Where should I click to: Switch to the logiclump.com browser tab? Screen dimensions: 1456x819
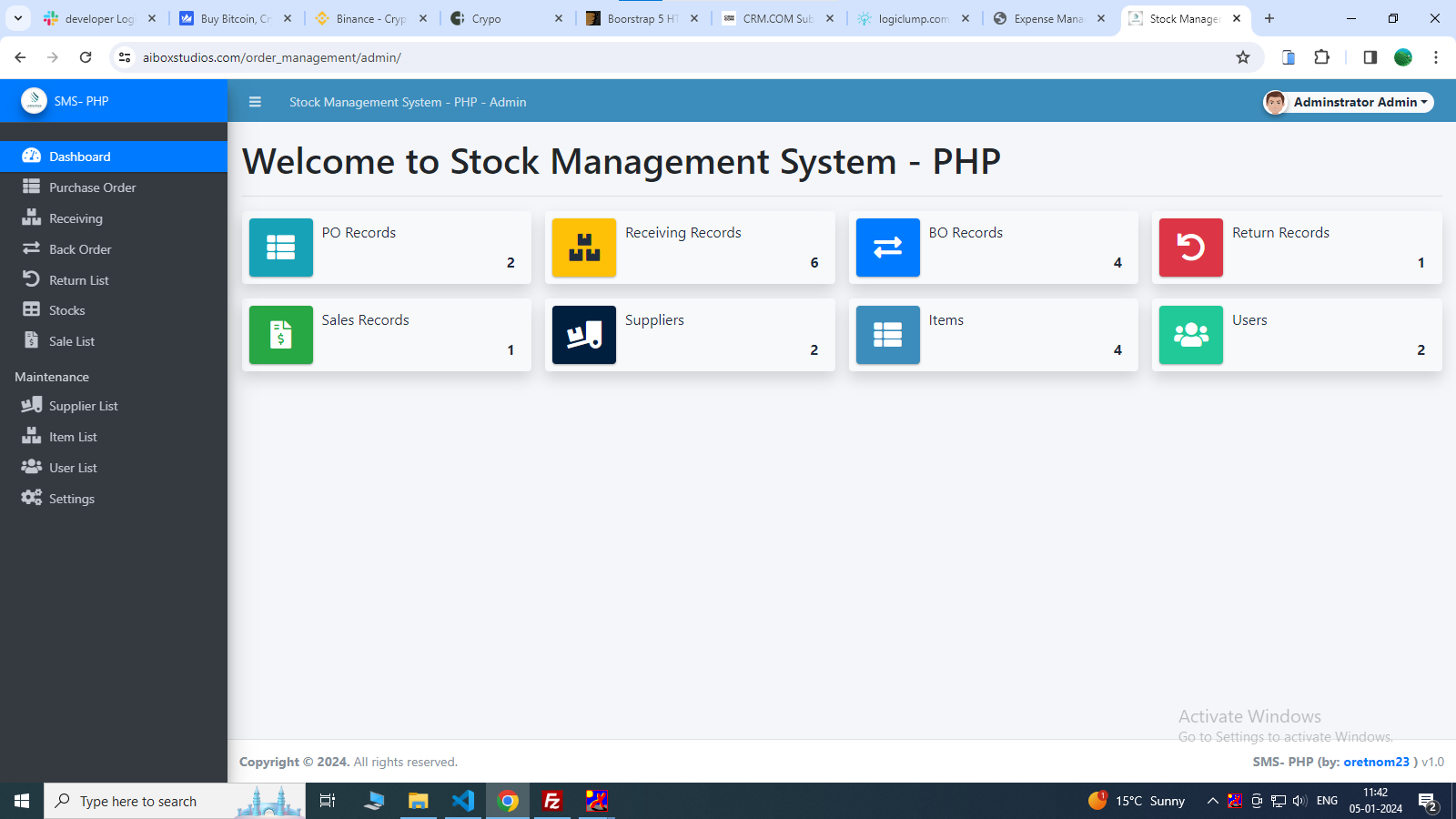click(915, 18)
